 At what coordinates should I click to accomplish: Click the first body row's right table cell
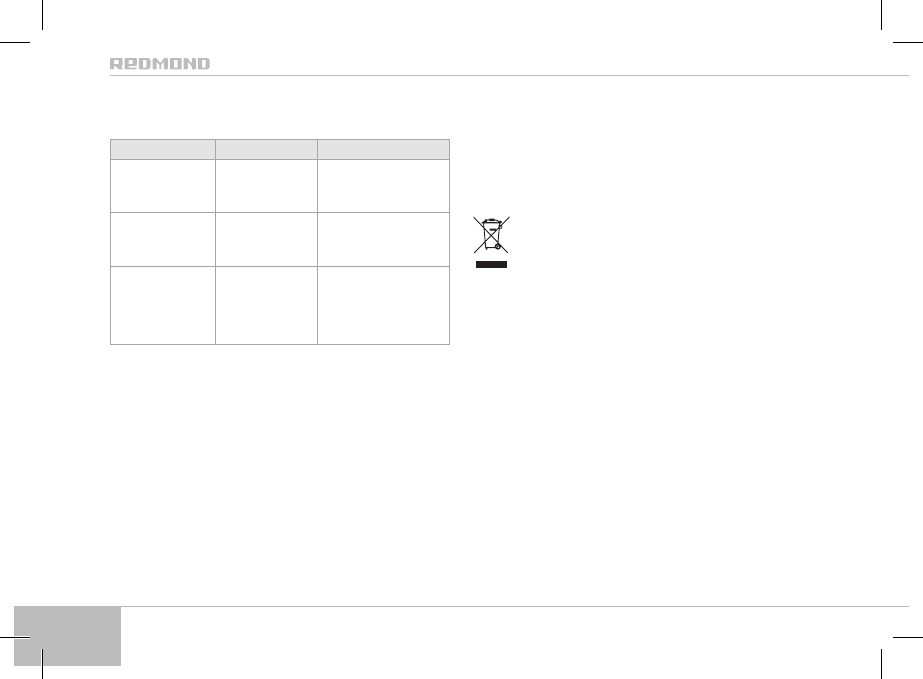[x=383, y=185]
